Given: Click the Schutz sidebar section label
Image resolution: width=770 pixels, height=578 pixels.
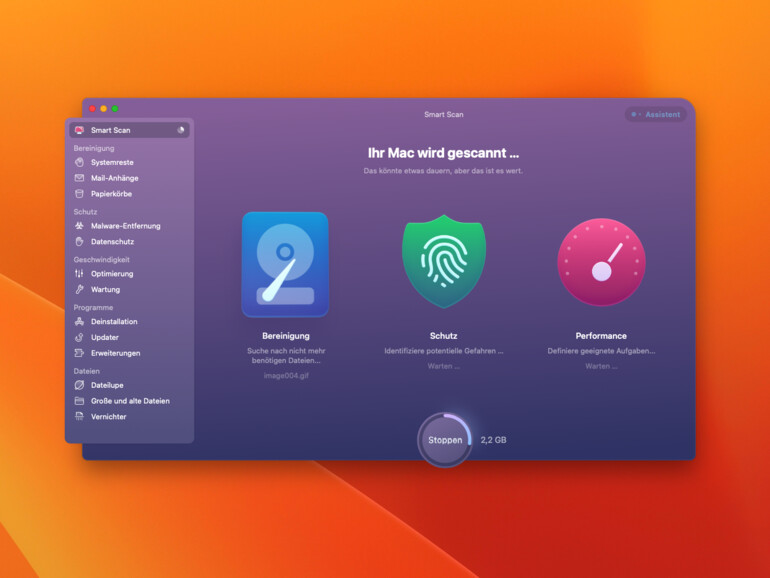Looking at the screenshot, I should (85, 212).
